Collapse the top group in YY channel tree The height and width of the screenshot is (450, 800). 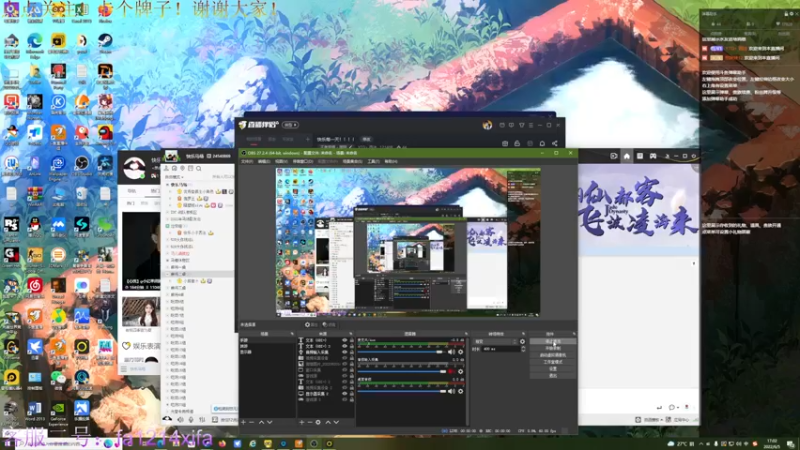coord(167,185)
